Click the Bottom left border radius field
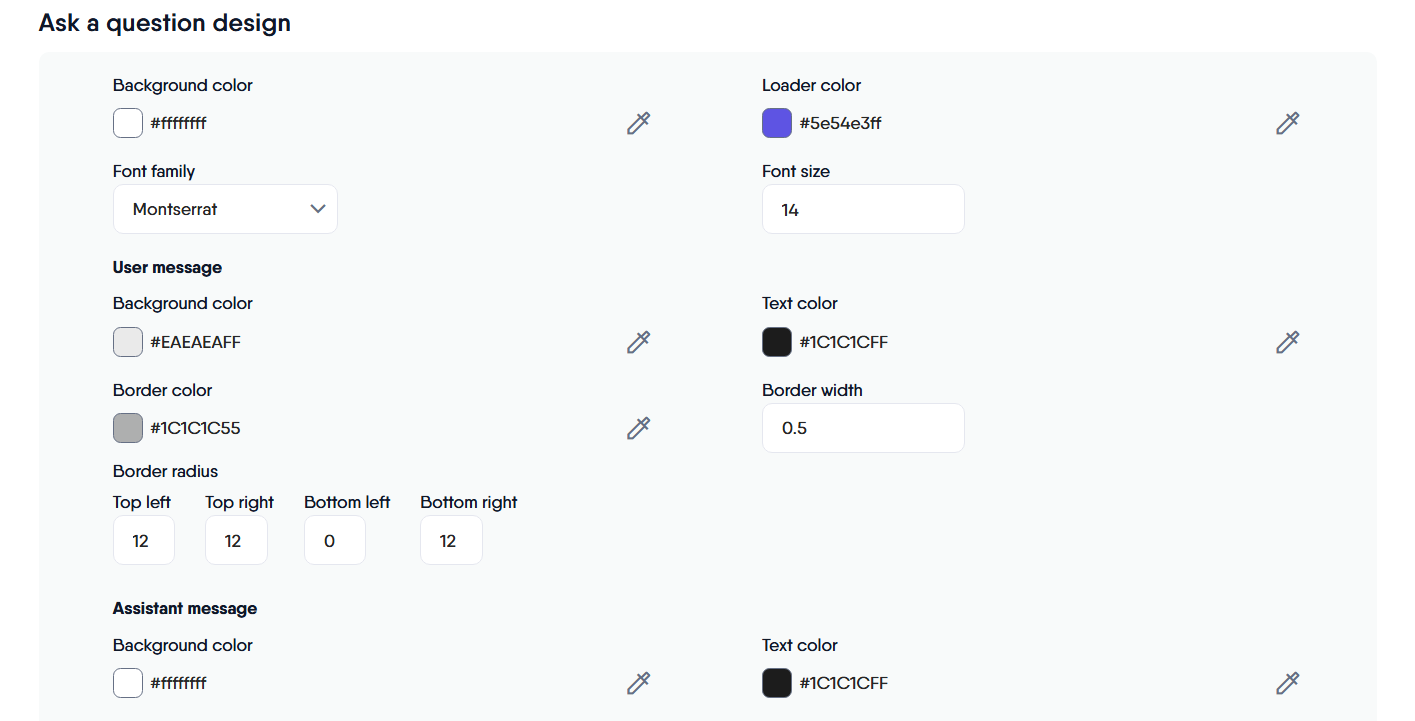The width and height of the screenshot is (1415, 721). click(334, 541)
